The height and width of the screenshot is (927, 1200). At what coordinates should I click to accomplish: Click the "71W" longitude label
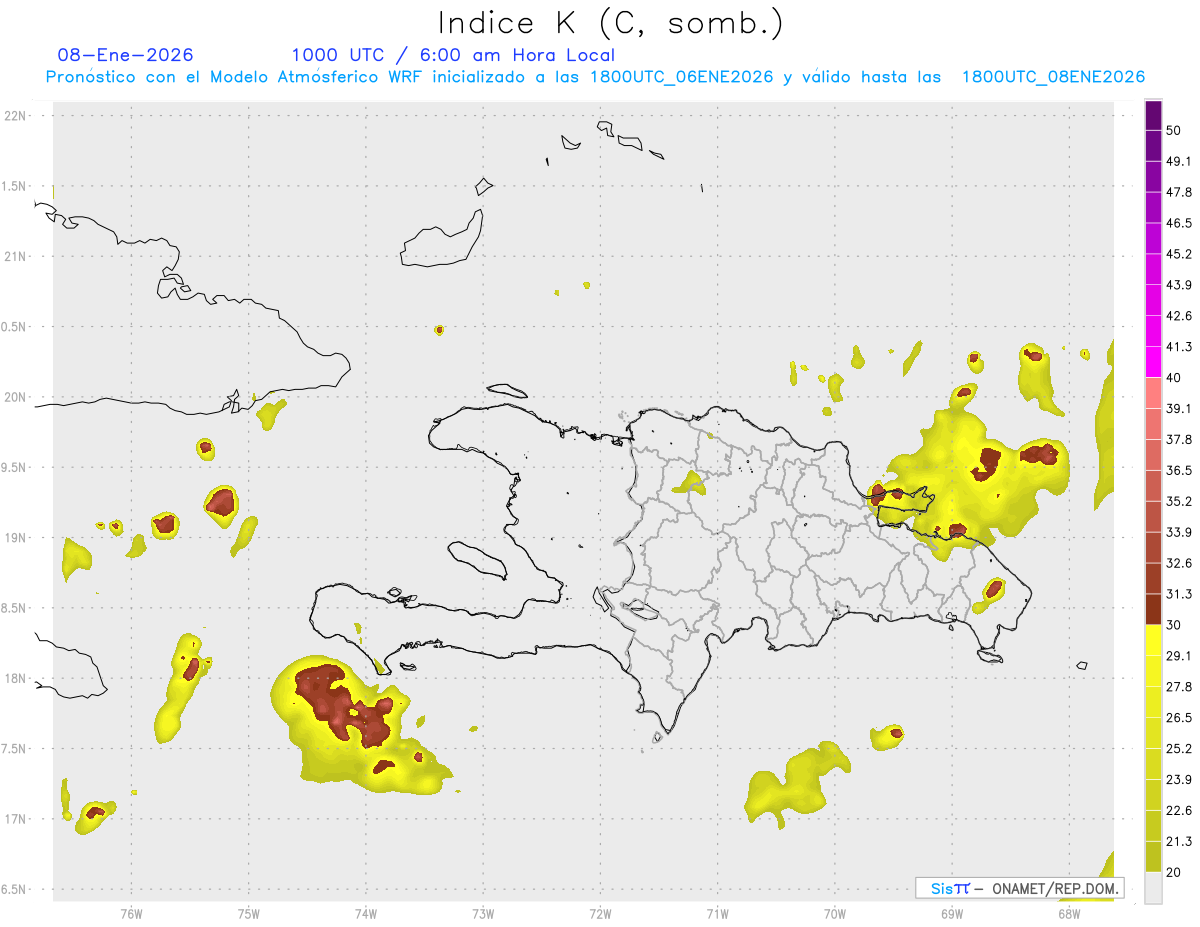tap(717, 914)
